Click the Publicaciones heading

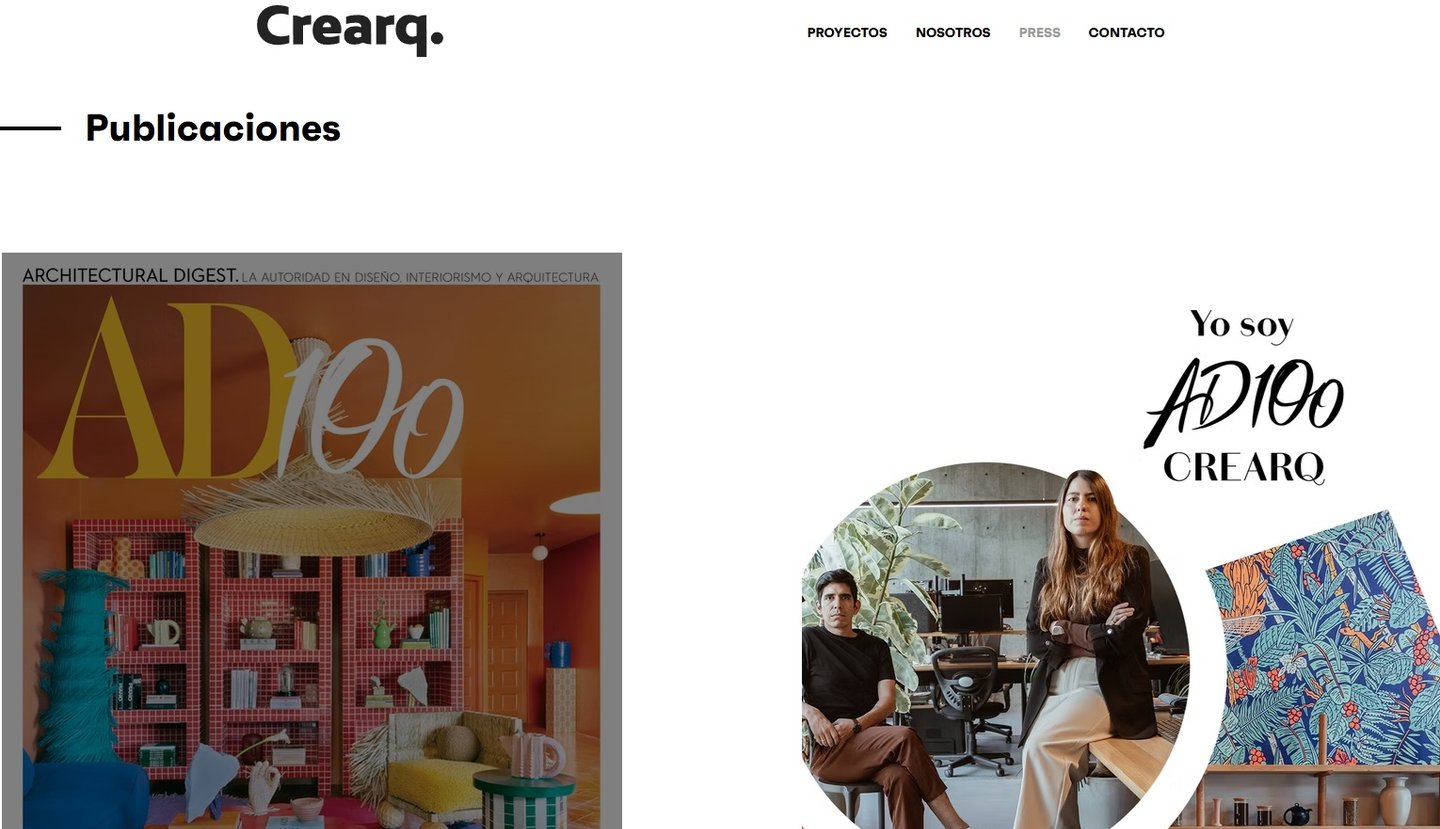coord(213,128)
